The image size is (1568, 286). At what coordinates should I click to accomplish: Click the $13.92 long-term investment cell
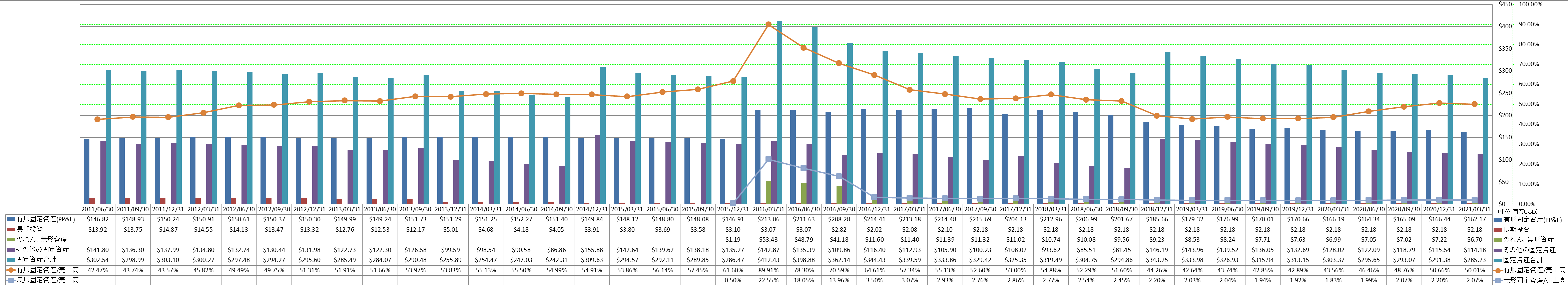coord(97,230)
